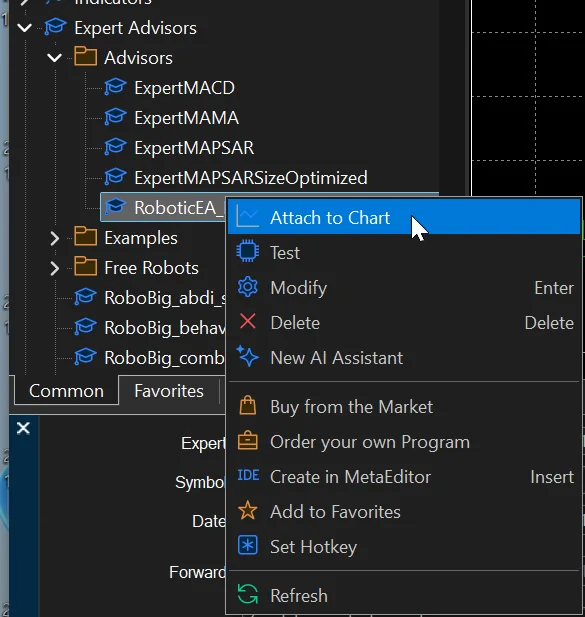The image size is (585, 617).
Task: Select ExpertMACD in the tree
Action: (184, 88)
